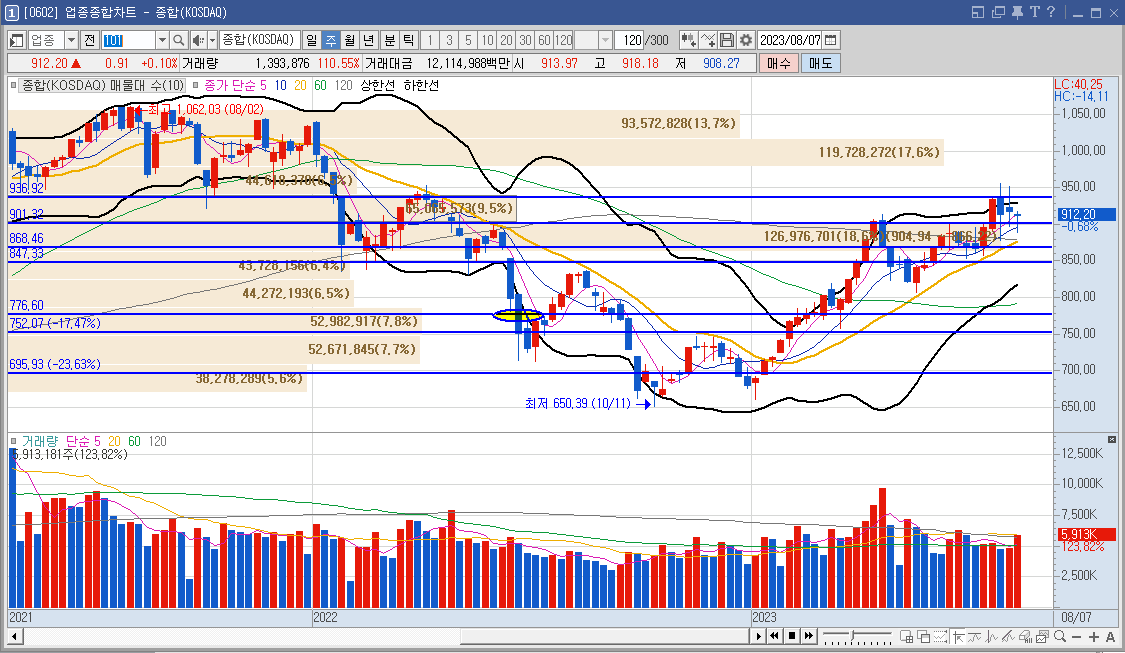Choose interval 5 button
1125x653 pixels.
469,40
